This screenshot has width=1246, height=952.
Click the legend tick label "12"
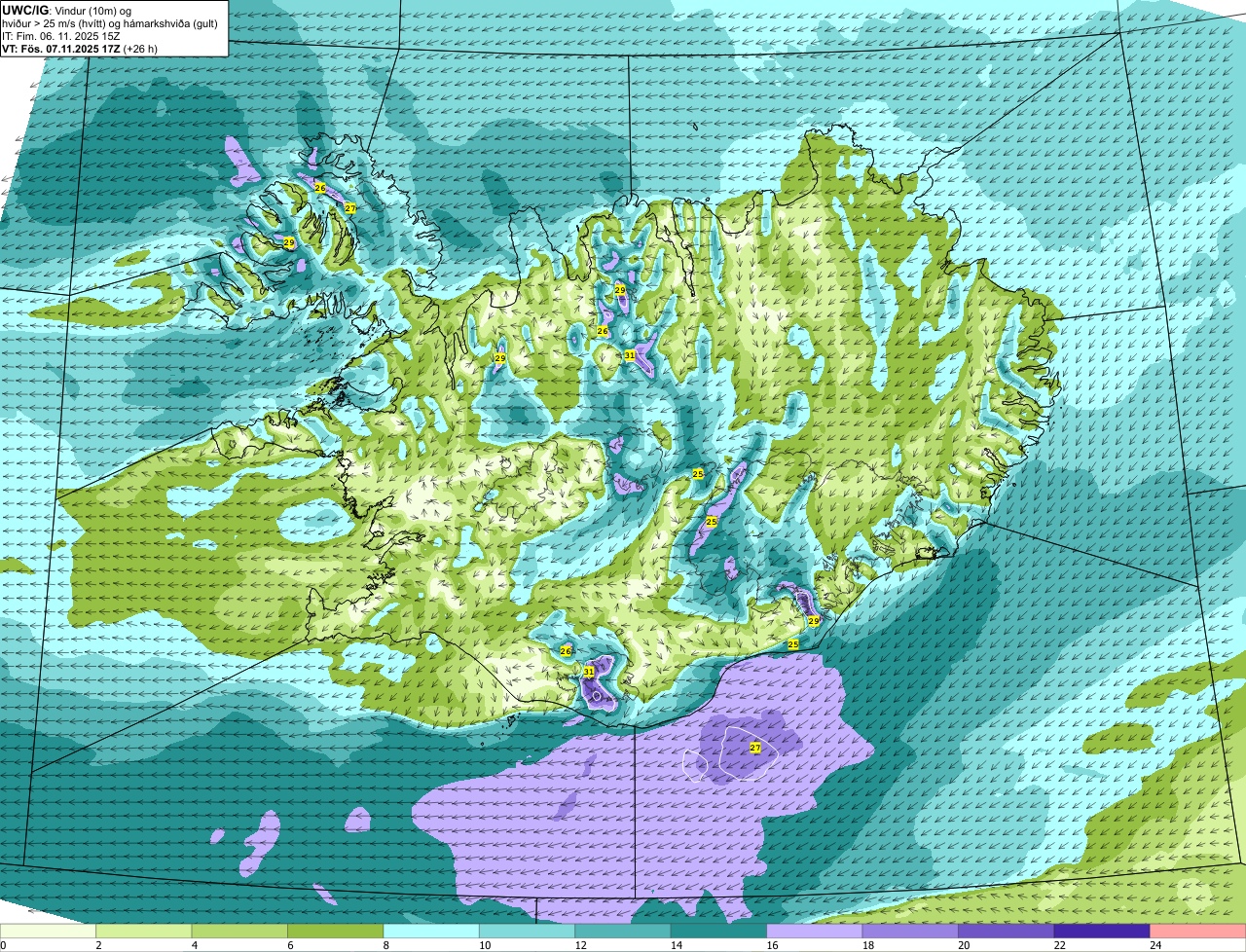(x=579, y=945)
